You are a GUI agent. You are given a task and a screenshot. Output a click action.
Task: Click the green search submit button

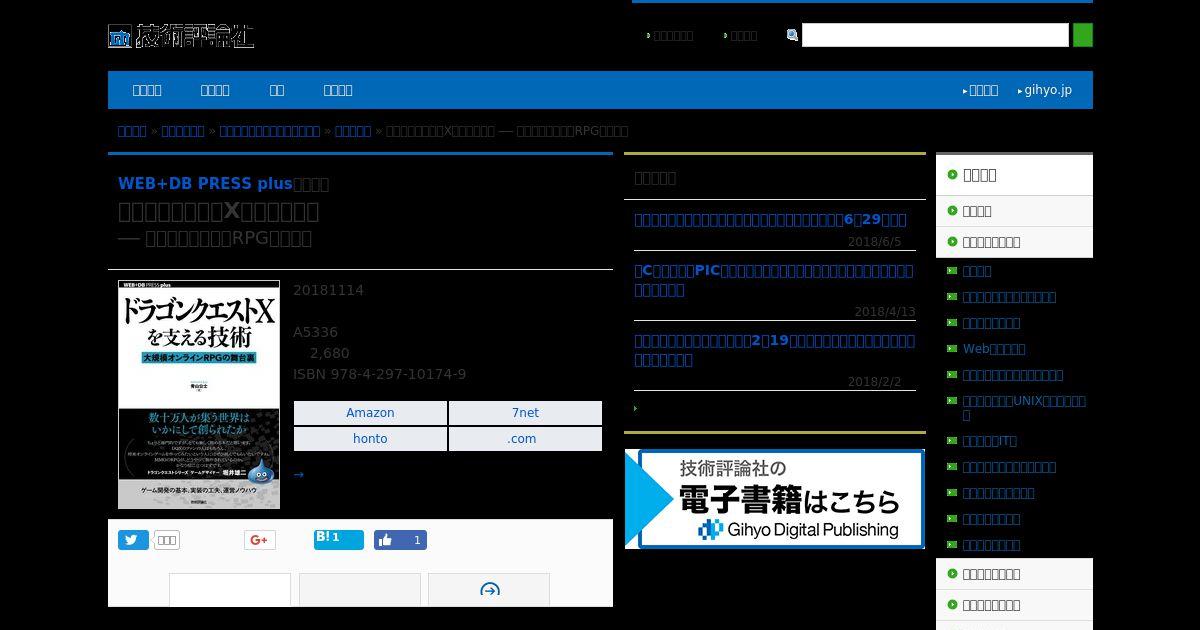(x=1083, y=36)
